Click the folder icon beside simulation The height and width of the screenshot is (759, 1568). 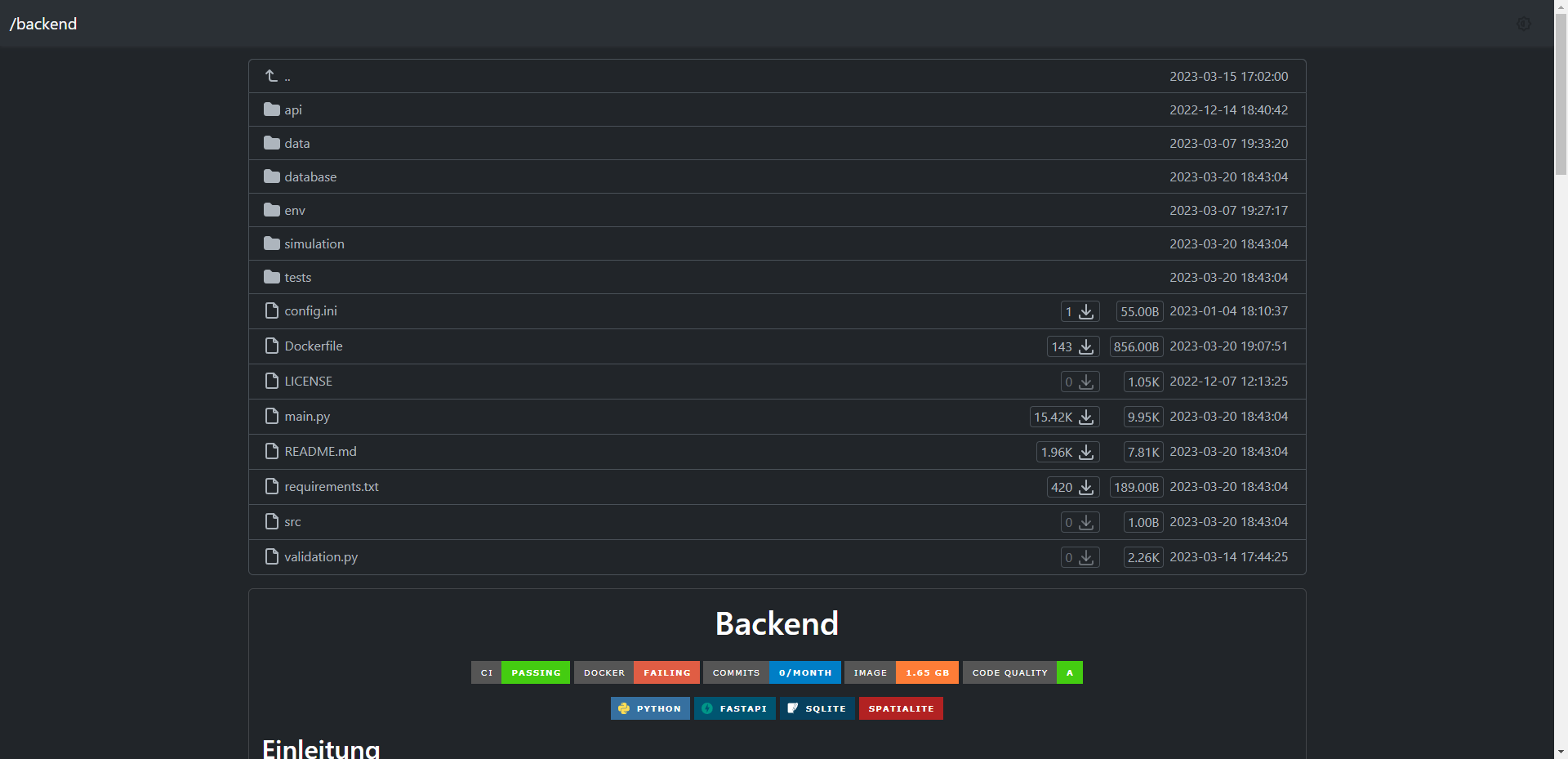click(x=270, y=243)
